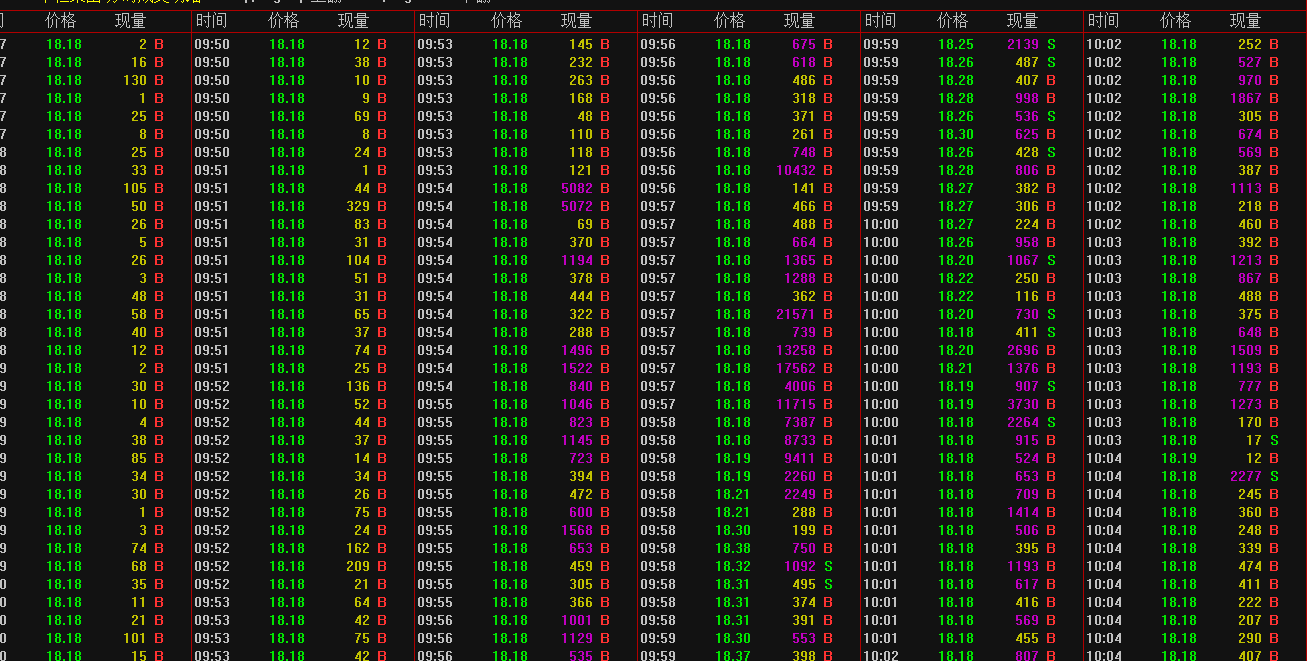Click the 21571 volume value at 09:57
Image resolution: width=1307 pixels, height=661 pixels.
(x=796, y=314)
